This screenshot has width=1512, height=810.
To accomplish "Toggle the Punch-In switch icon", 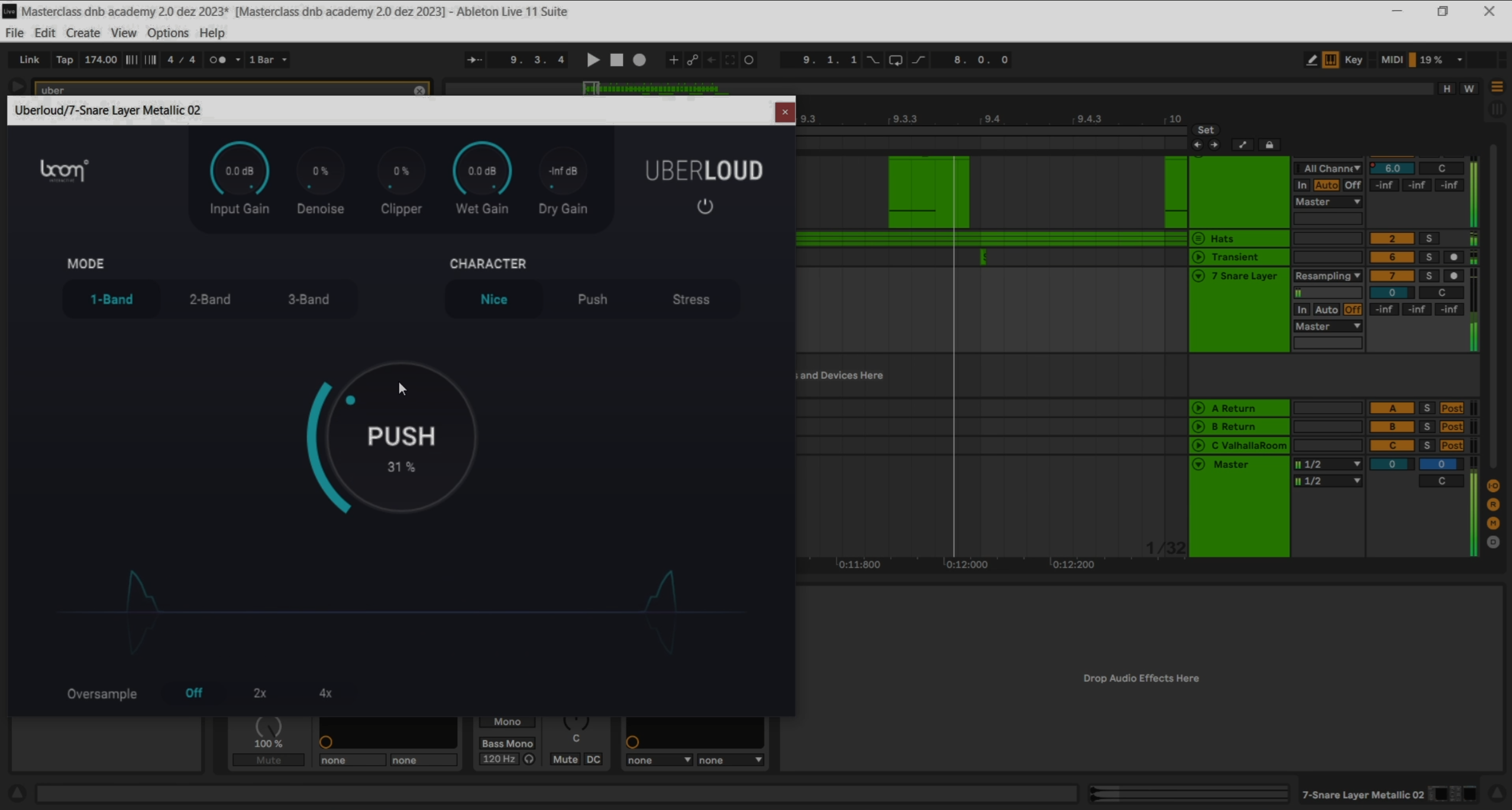I will point(873,60).
